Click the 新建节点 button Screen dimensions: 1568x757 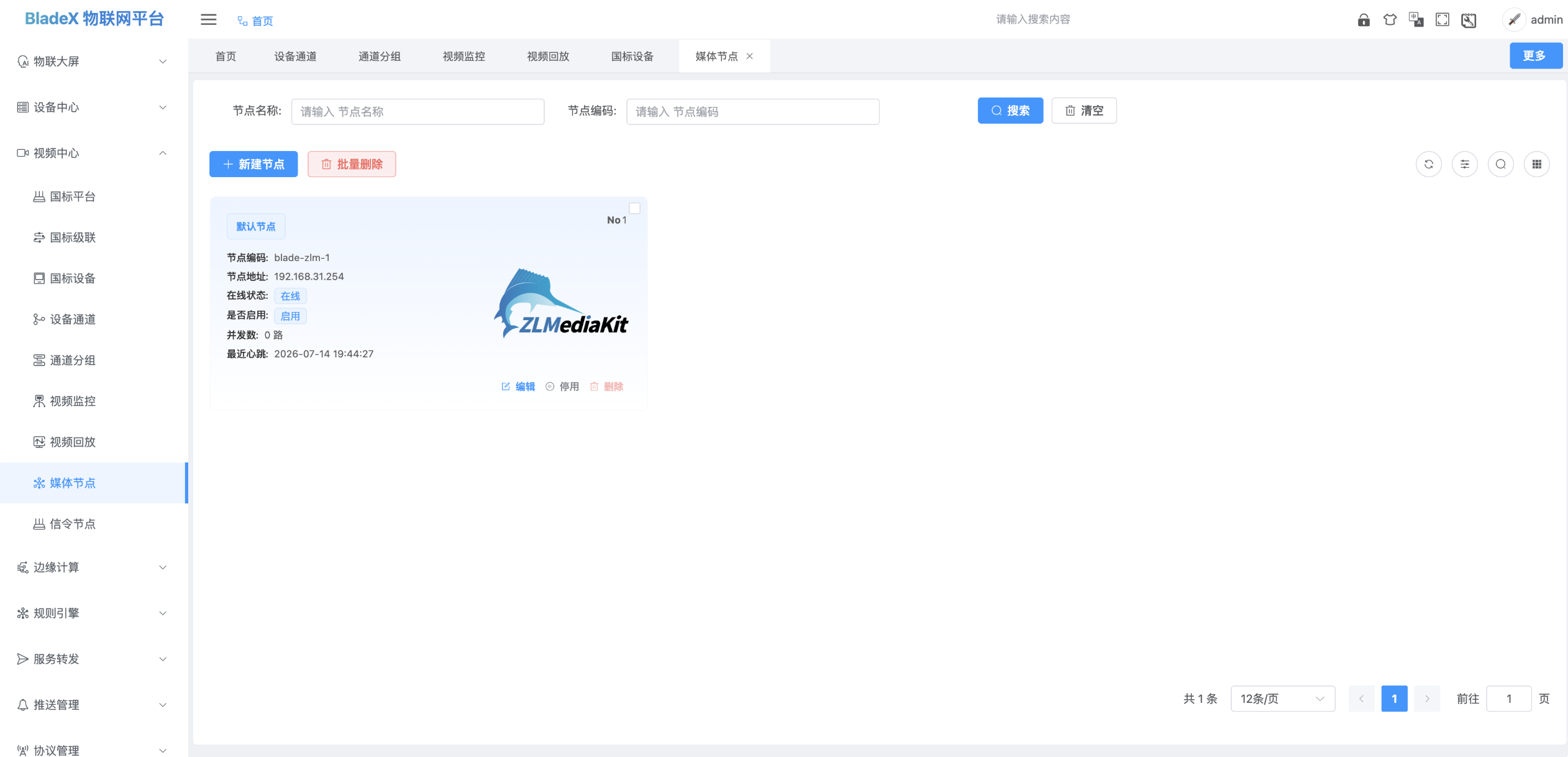tap(253, 164)
